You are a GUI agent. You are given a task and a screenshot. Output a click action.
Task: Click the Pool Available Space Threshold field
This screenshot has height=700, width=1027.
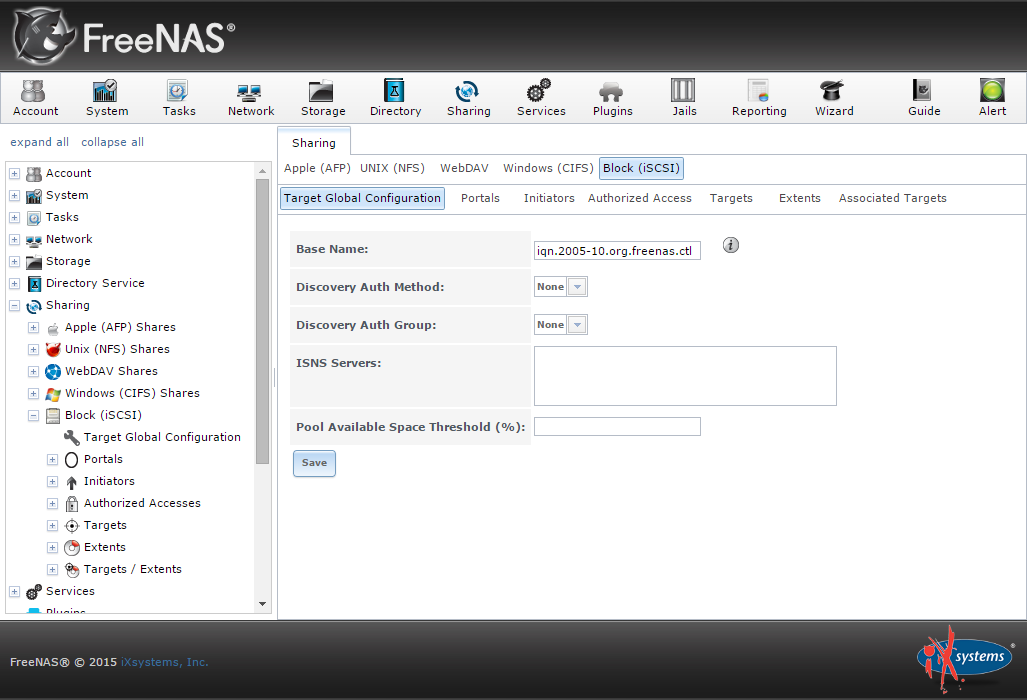coord(617,427)
